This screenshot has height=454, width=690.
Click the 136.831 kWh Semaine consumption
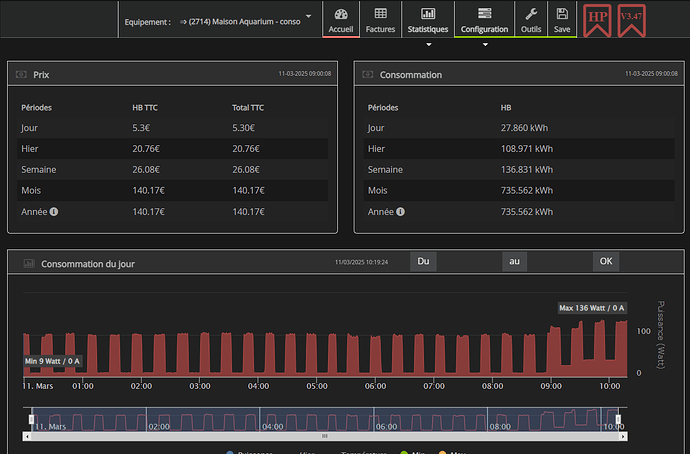527,169
